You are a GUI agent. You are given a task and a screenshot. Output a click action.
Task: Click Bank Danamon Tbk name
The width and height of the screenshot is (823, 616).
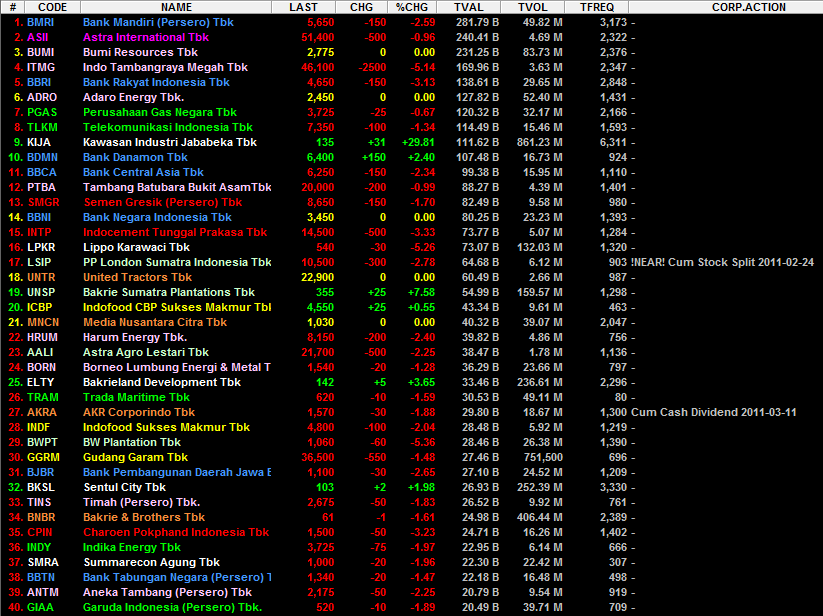pyautogui.click(x=135, y=157)
